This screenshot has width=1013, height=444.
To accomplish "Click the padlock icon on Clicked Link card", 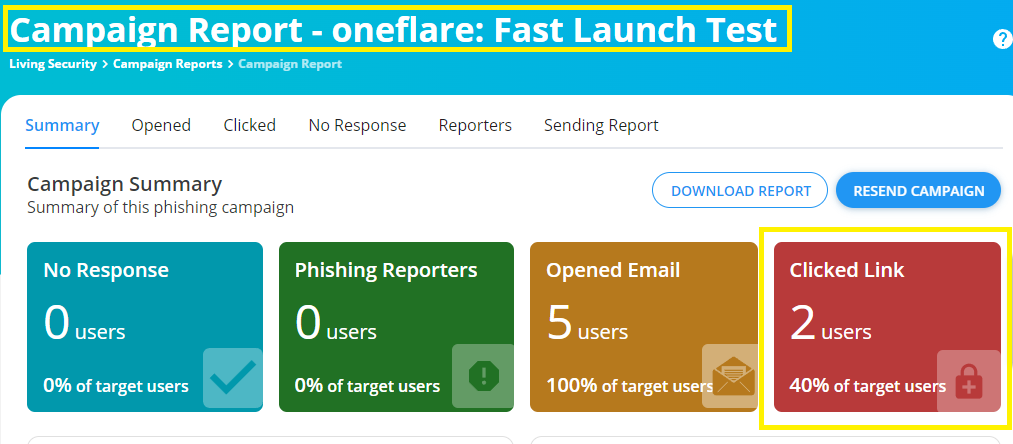I will tap(968, 381).
